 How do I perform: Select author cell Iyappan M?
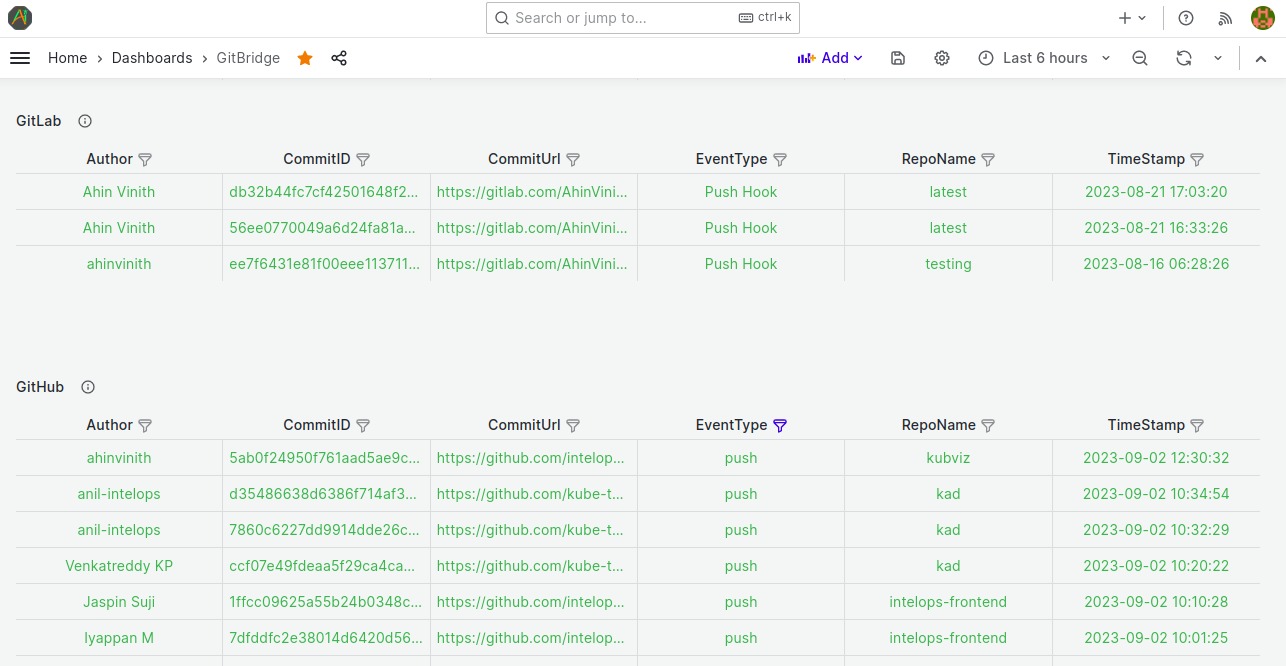[119, 638]
